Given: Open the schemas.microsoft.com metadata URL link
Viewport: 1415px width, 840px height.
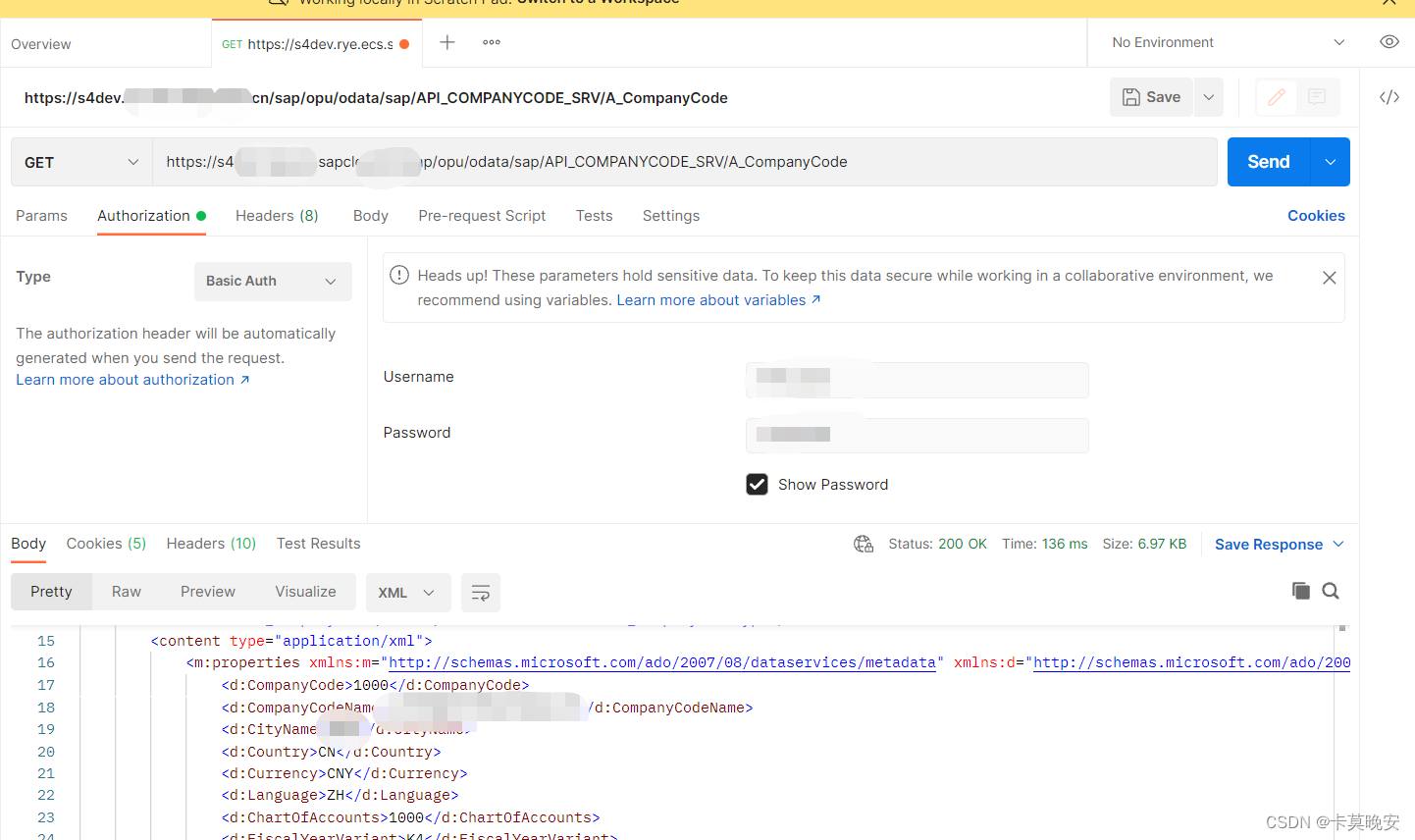Looking at the screenshot, I should coord(662,662).
